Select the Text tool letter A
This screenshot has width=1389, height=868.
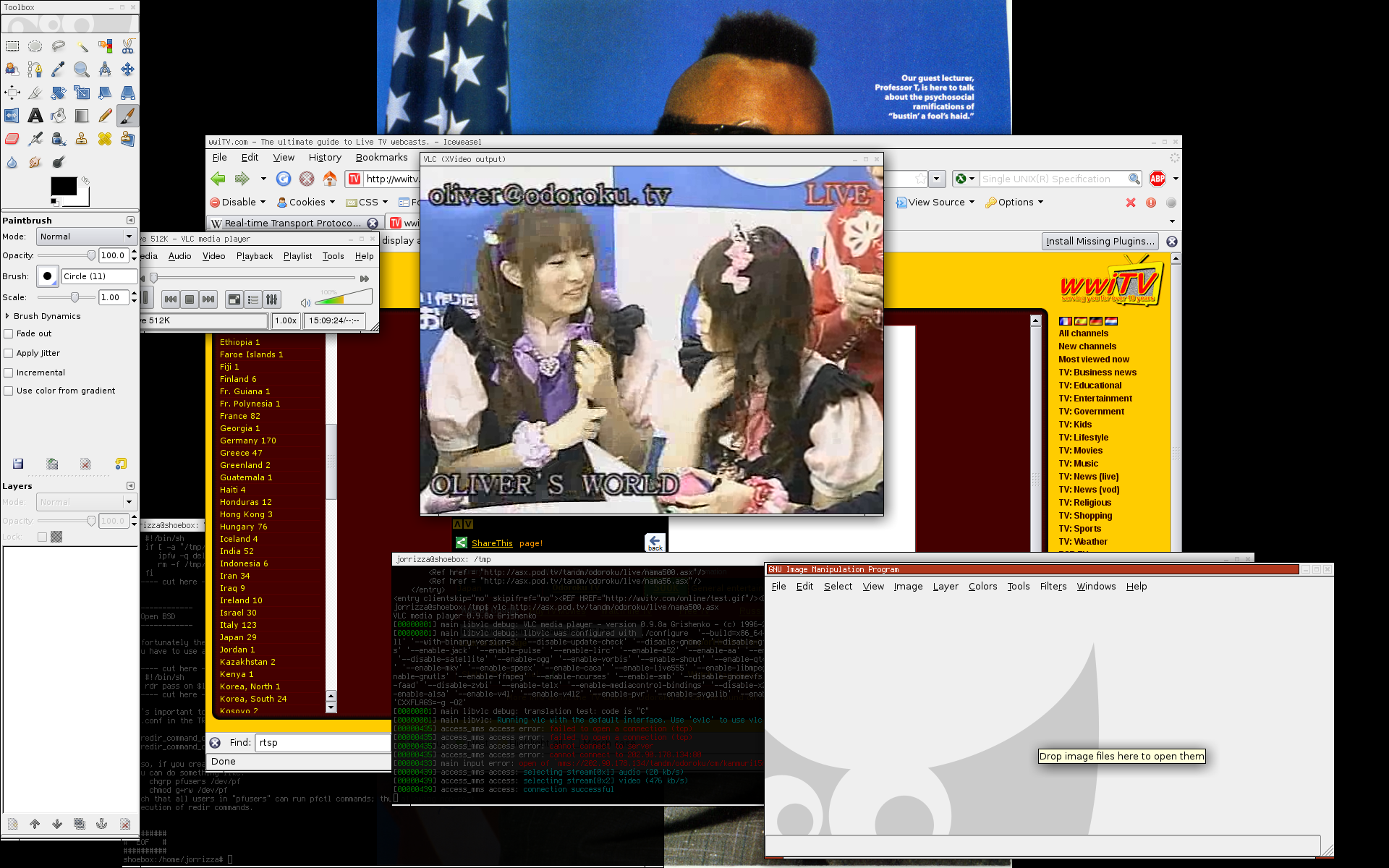point(35,116)
